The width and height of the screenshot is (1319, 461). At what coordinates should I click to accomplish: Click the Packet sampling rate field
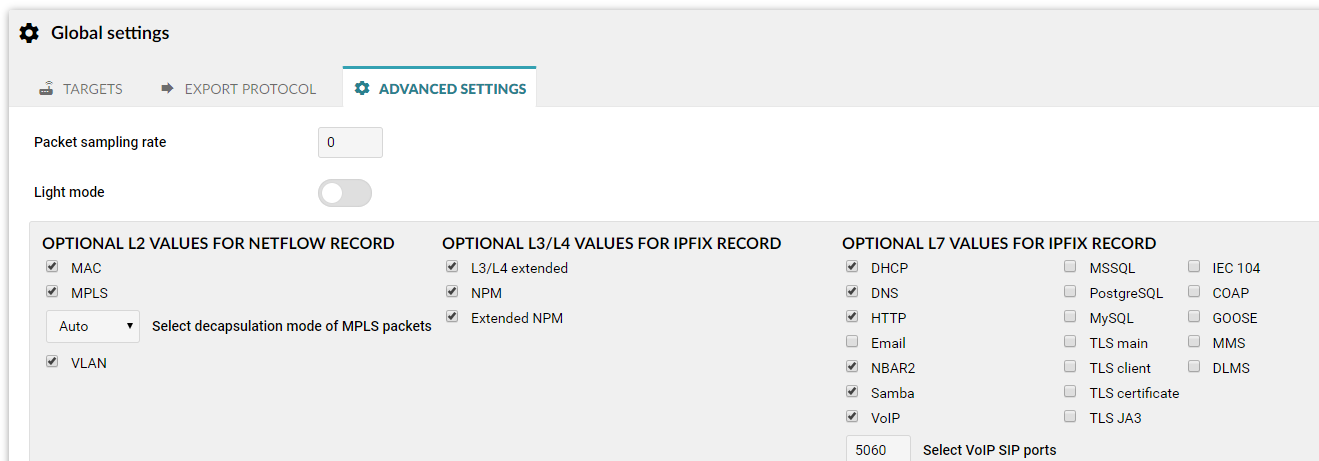(350, 142)
